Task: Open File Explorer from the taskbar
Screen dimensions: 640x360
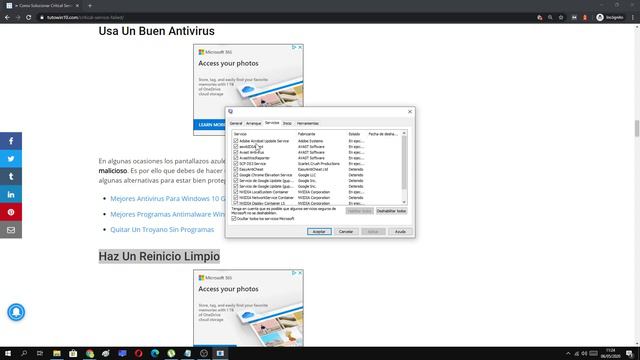Action: point(57,353)
